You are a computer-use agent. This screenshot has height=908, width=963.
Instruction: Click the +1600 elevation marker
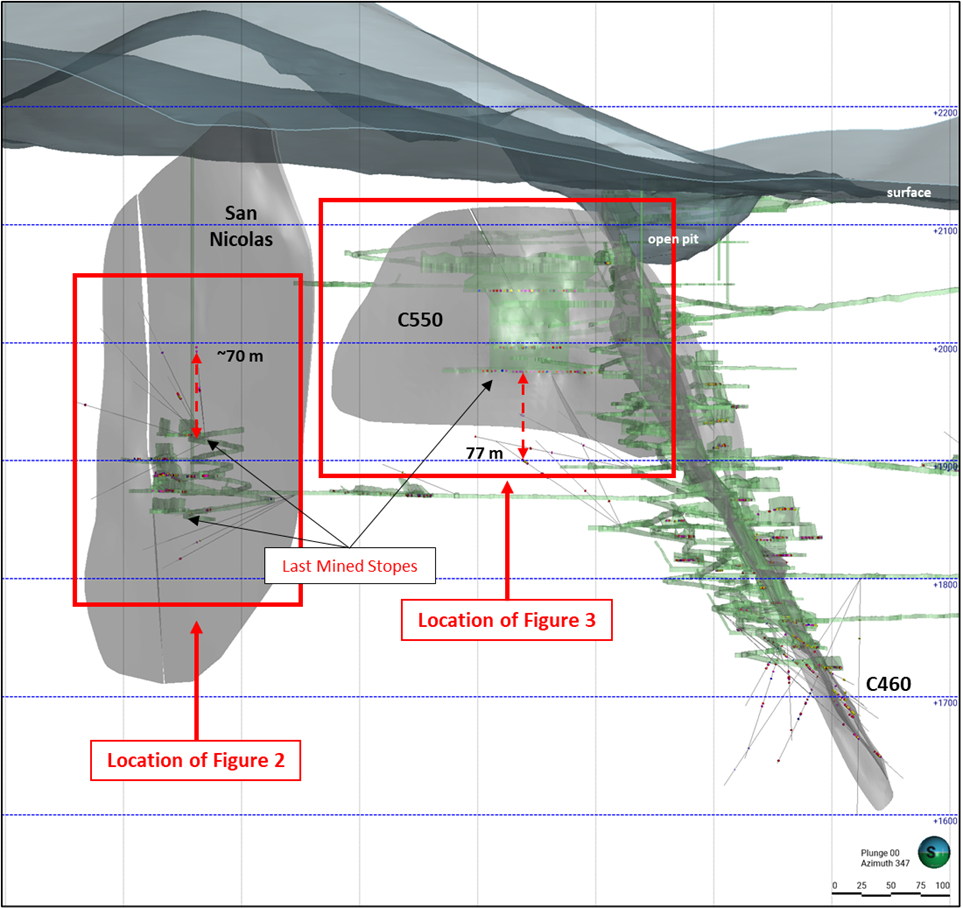[x=944, y=821]
